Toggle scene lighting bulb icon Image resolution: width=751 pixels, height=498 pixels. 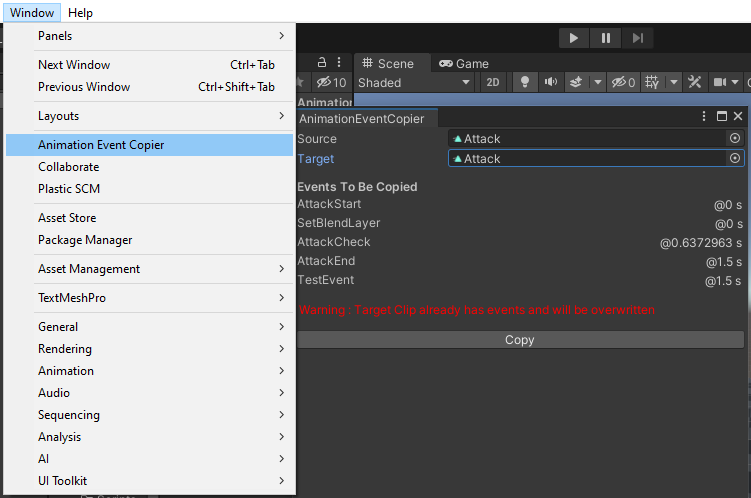click(x=525, y=82)
